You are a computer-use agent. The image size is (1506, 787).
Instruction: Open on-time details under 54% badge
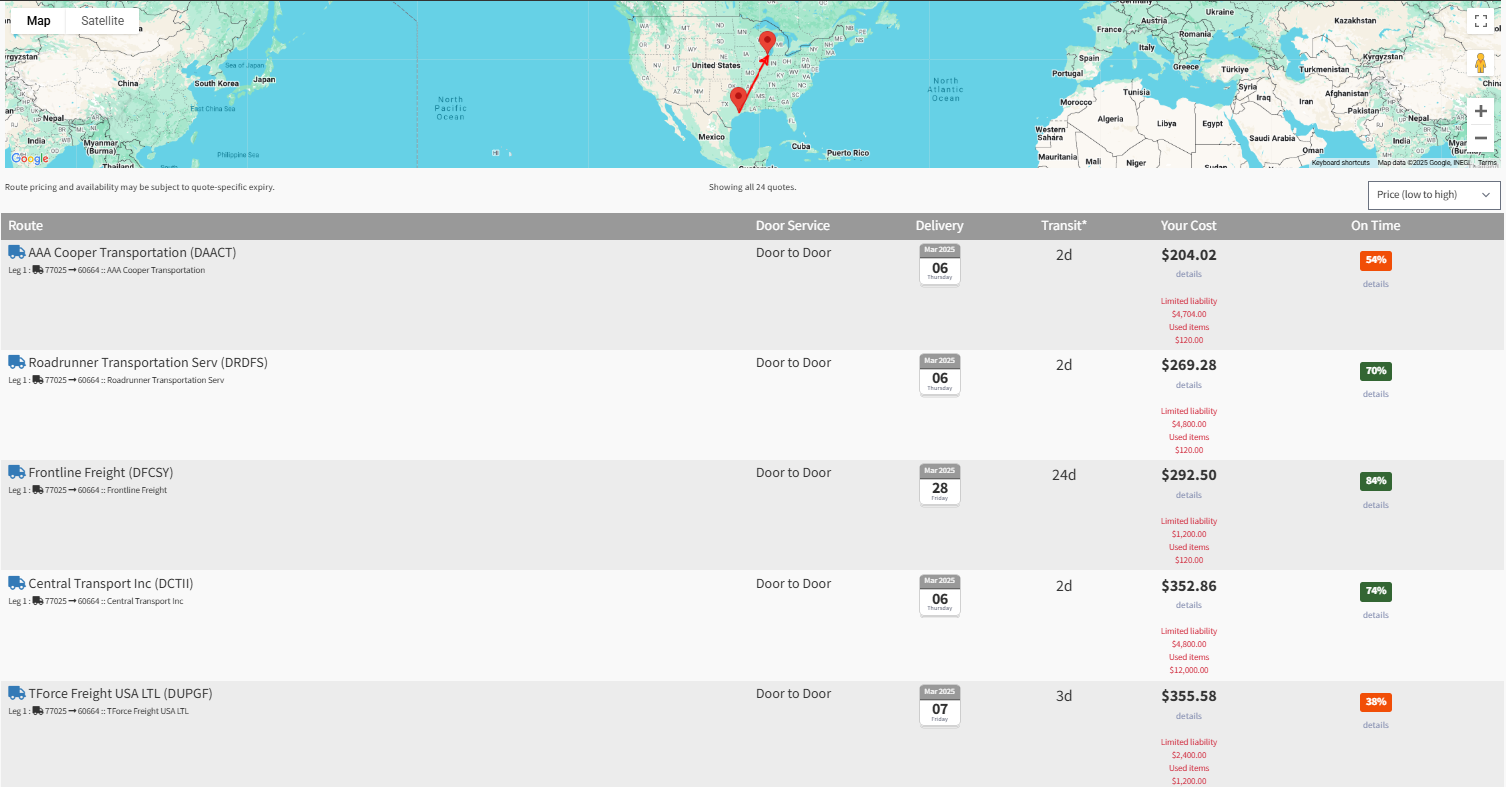[x=1376, y=284]
